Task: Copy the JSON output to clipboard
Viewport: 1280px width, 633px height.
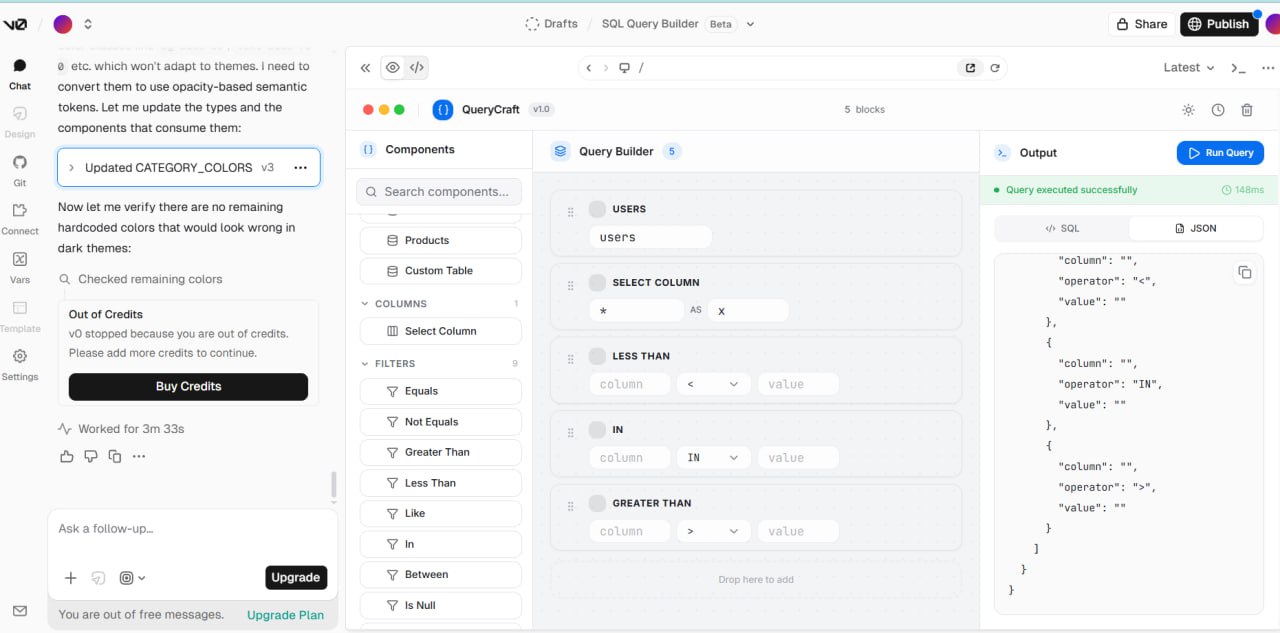Action: [1244, 272]
